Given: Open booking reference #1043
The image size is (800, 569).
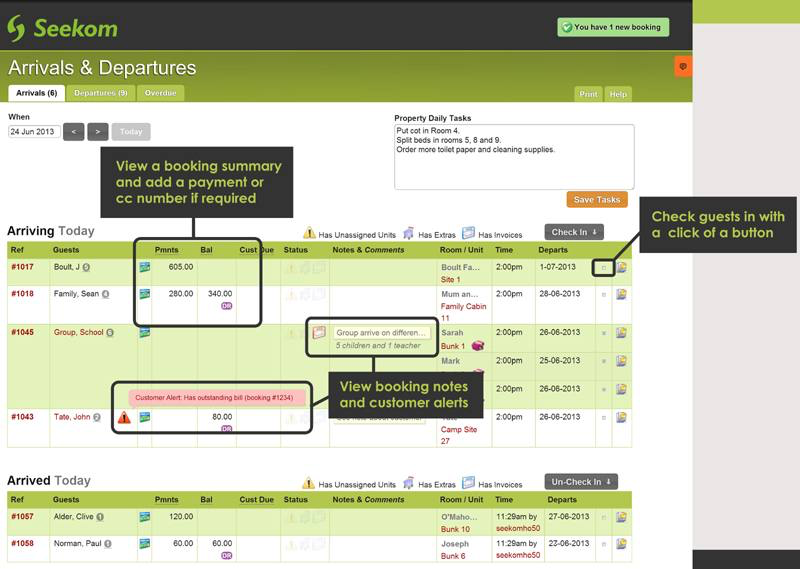Looking at the screenshot, I should [x=22, y=417].
